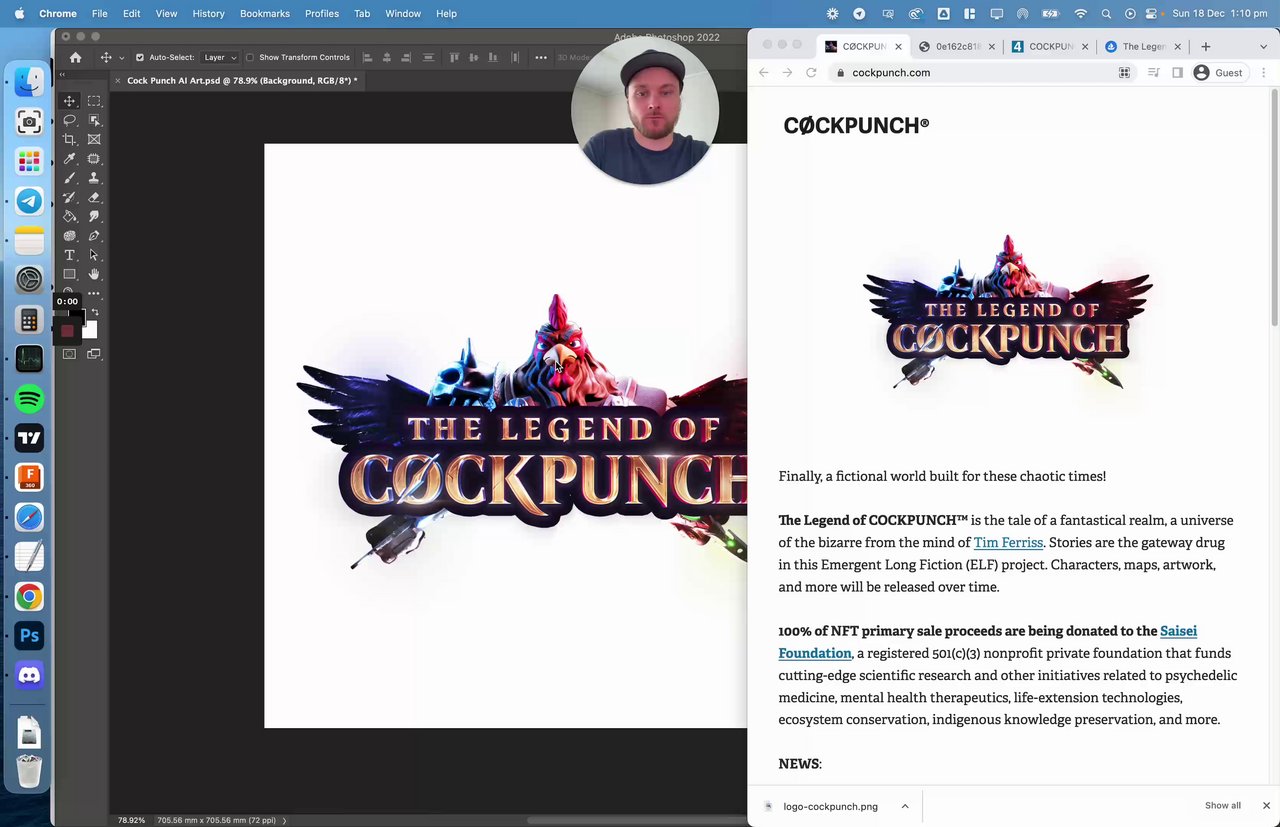The width and height of the screenshot is (1280, 827).
Task: Select the Horizontal Type tool
Action: [70, 255]
